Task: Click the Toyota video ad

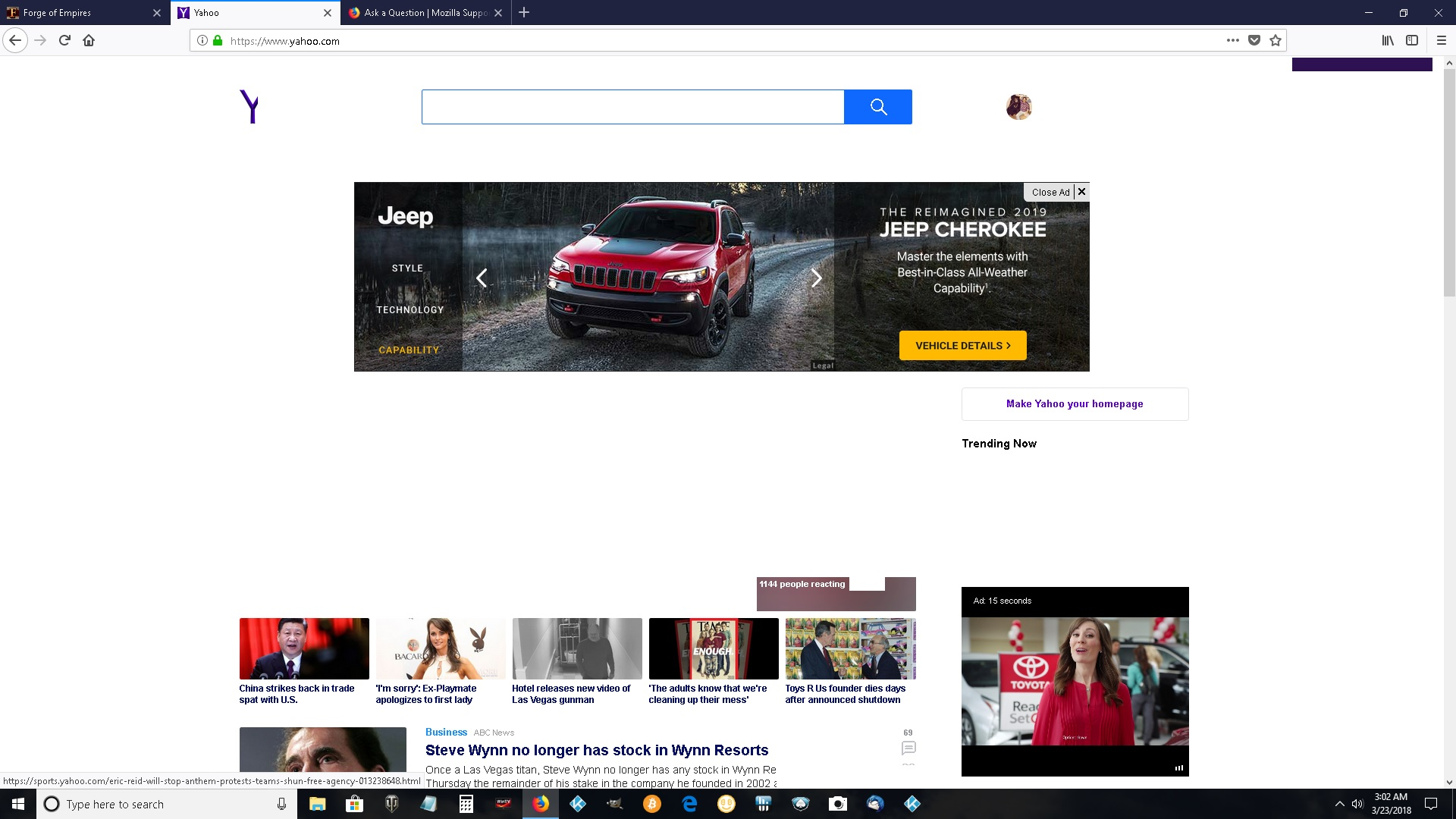Action: click(1075, 681)
